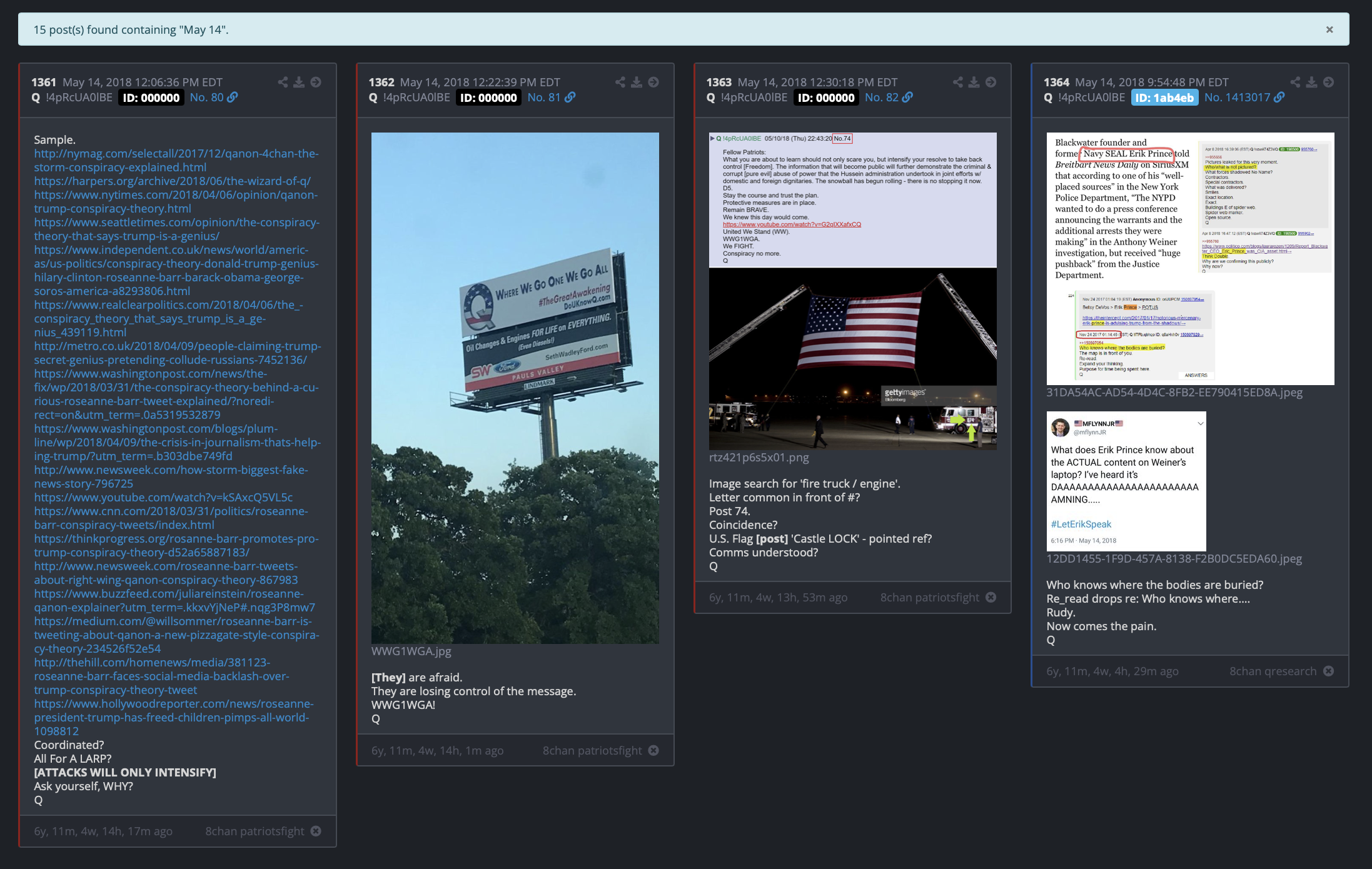Open the independent.co.uk conspiracy link

(x=176, y=271)
